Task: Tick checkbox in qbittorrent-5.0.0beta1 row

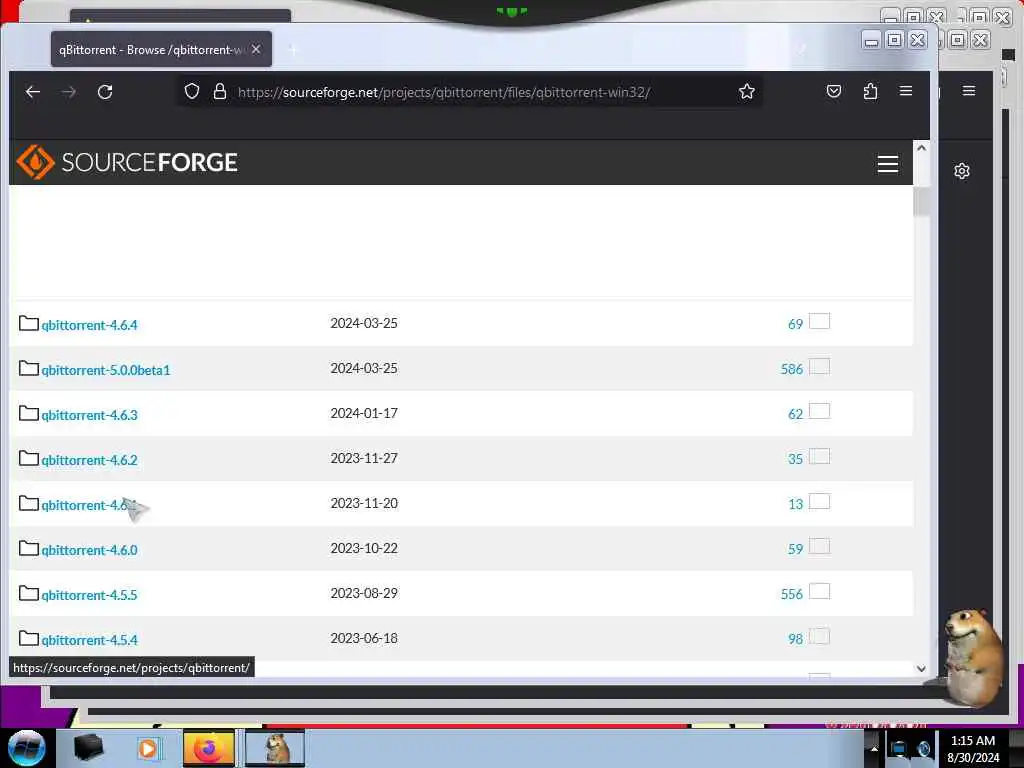Action: [819, 366]
